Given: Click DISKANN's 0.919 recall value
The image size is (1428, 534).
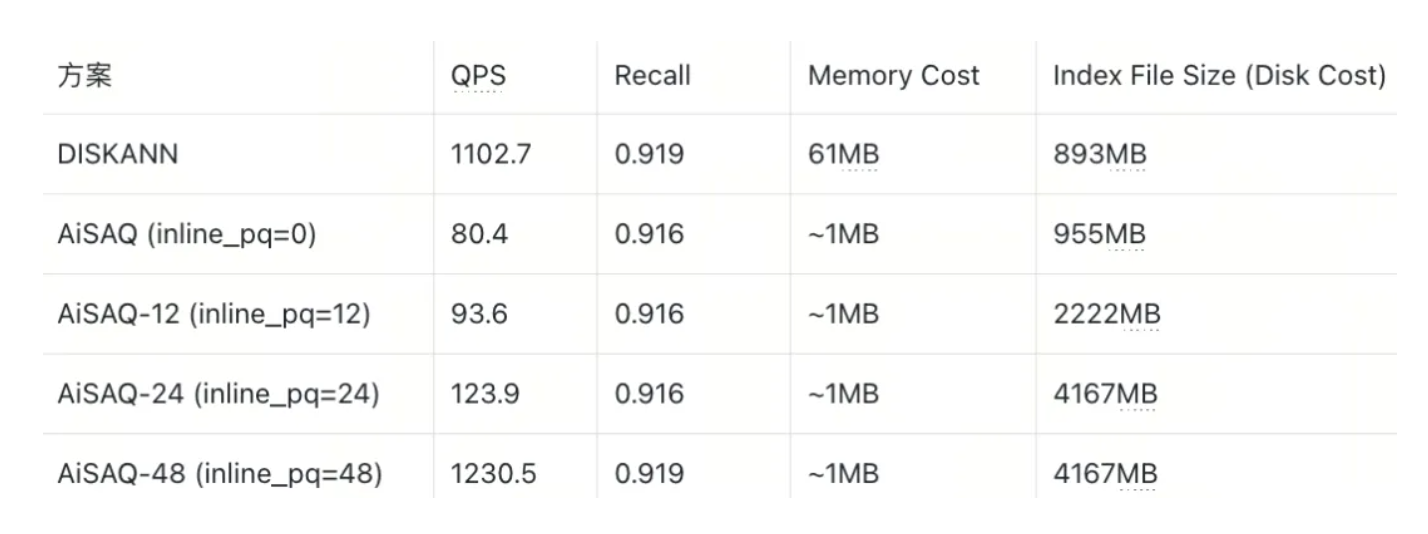Looking at the screenshot, I should coord(649,155).
